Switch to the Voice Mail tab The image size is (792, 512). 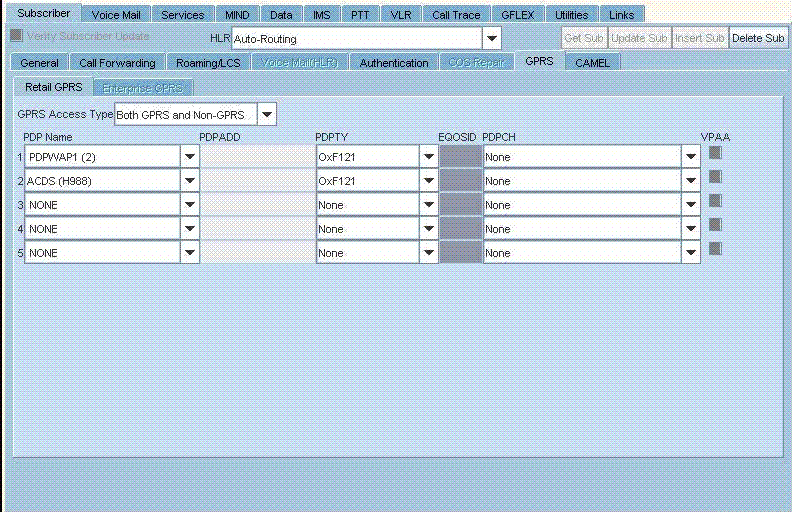tap(116, 15)
